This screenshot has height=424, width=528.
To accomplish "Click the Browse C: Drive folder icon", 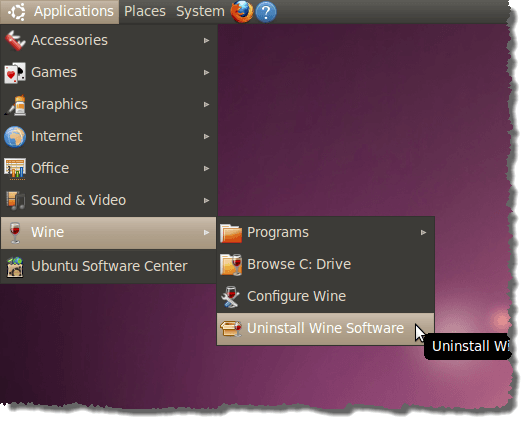I will 231,265.
